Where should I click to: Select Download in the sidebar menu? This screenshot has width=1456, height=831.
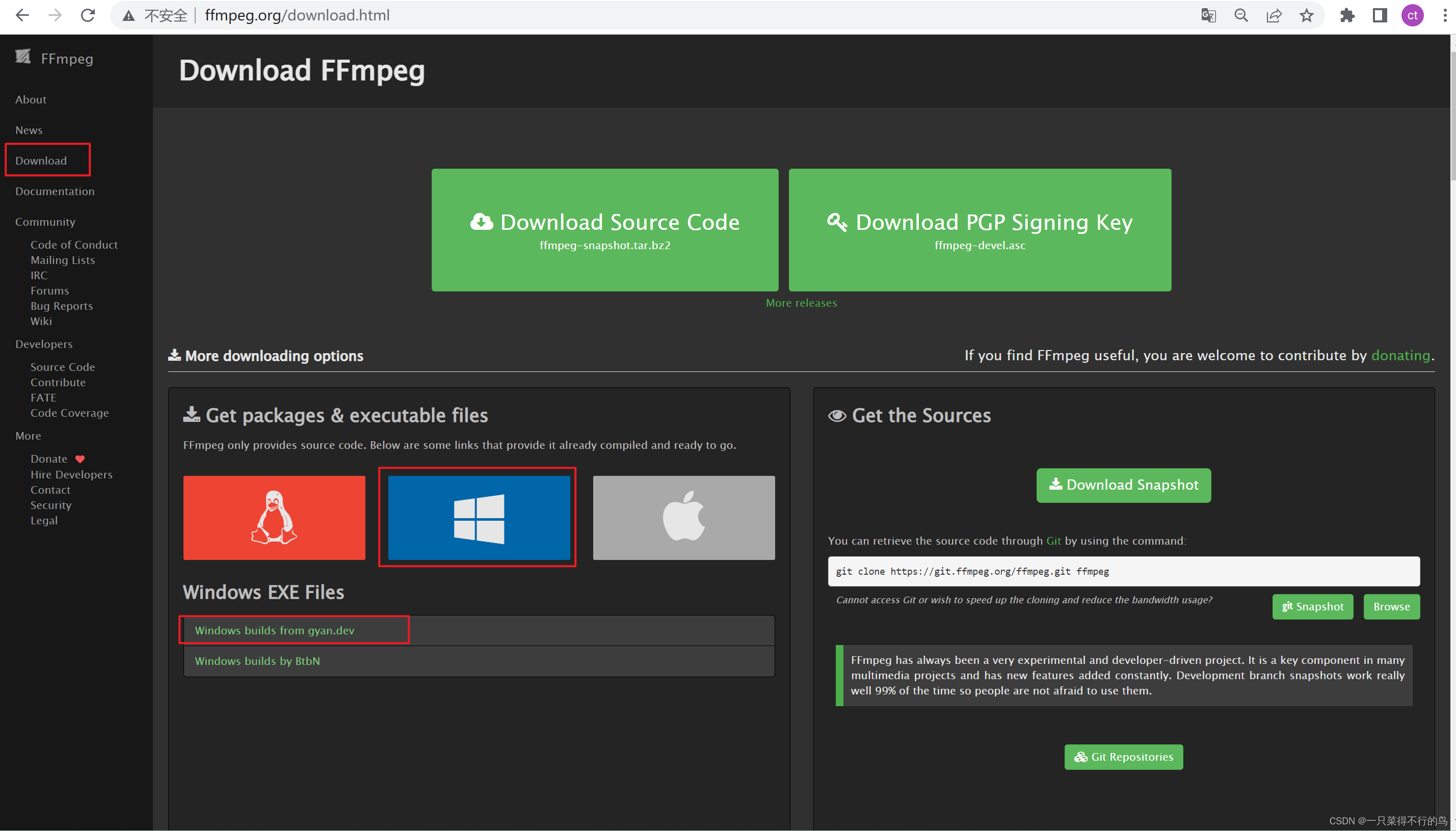(41, 160)
